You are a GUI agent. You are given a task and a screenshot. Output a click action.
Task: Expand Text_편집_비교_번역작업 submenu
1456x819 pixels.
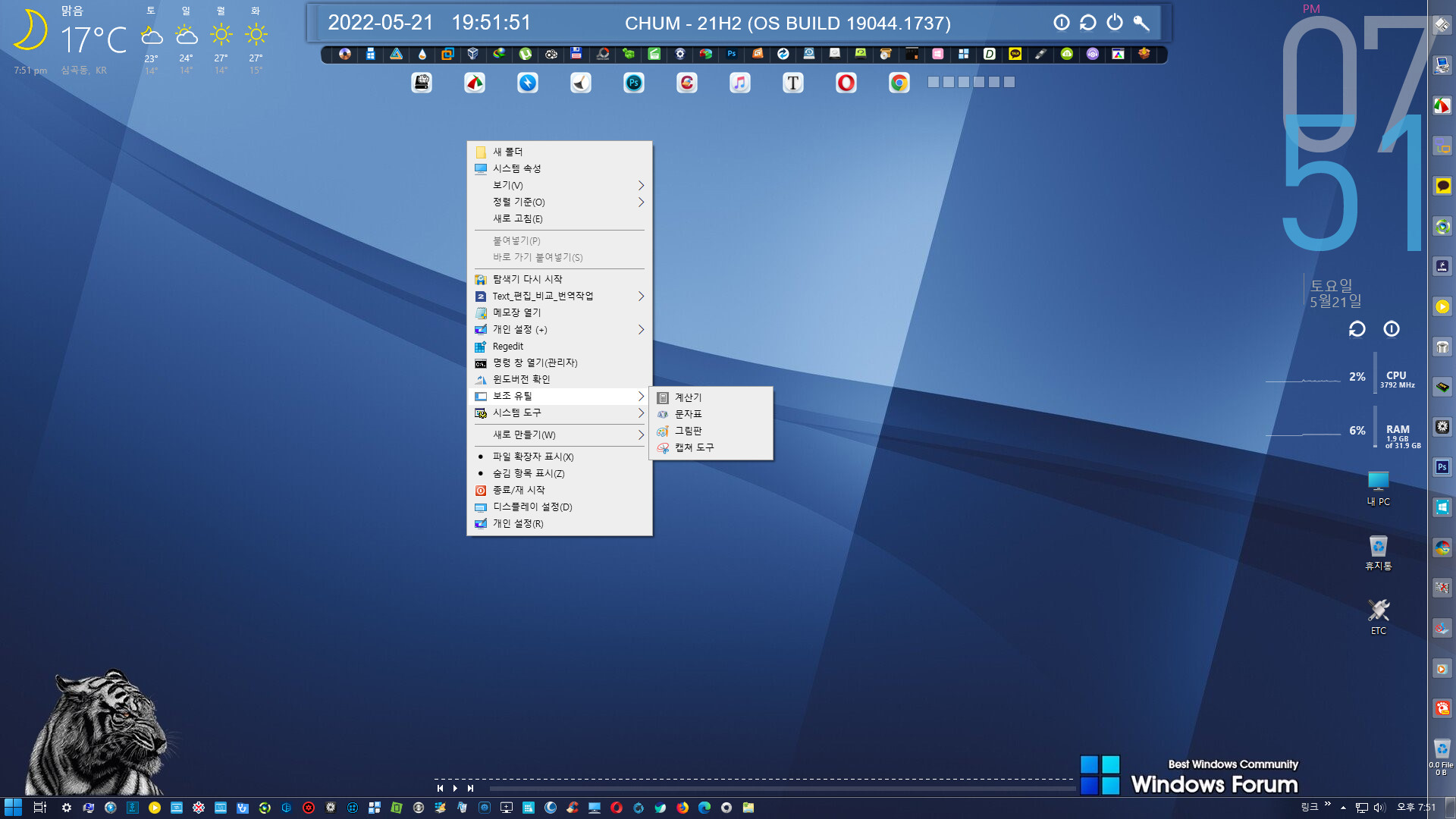[560, 296]
